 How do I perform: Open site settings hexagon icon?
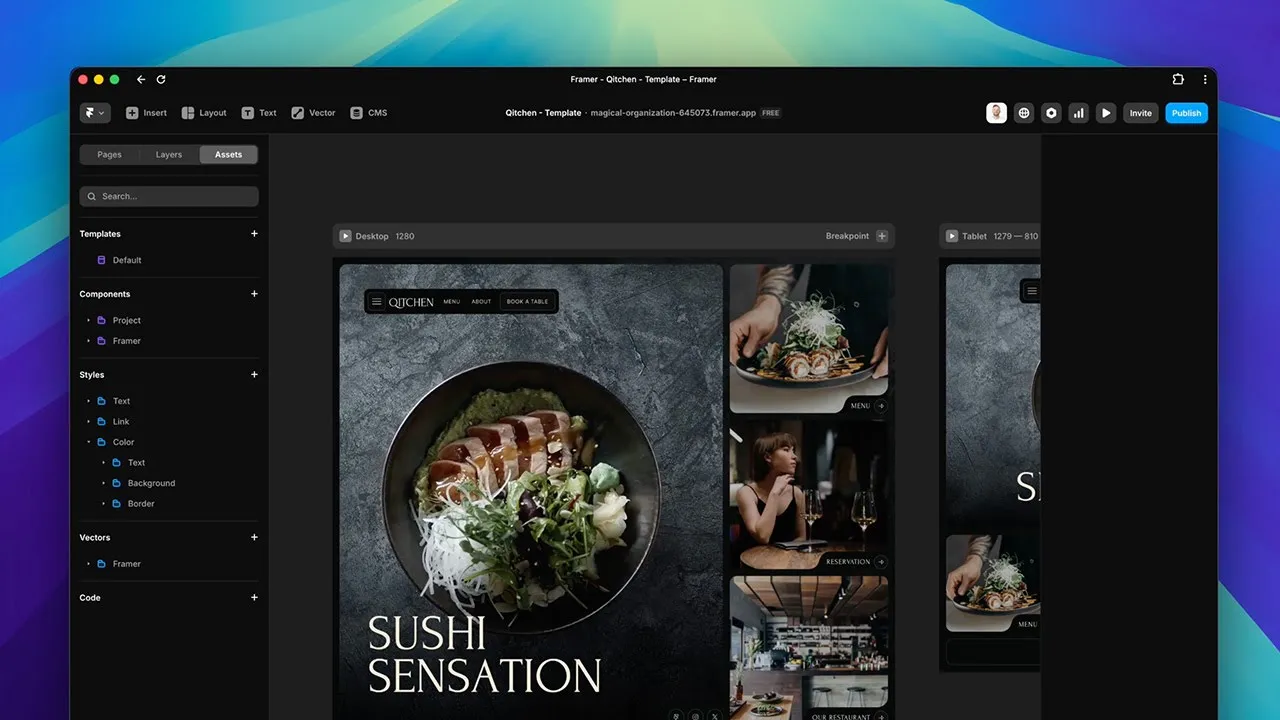coord(1051,113)
